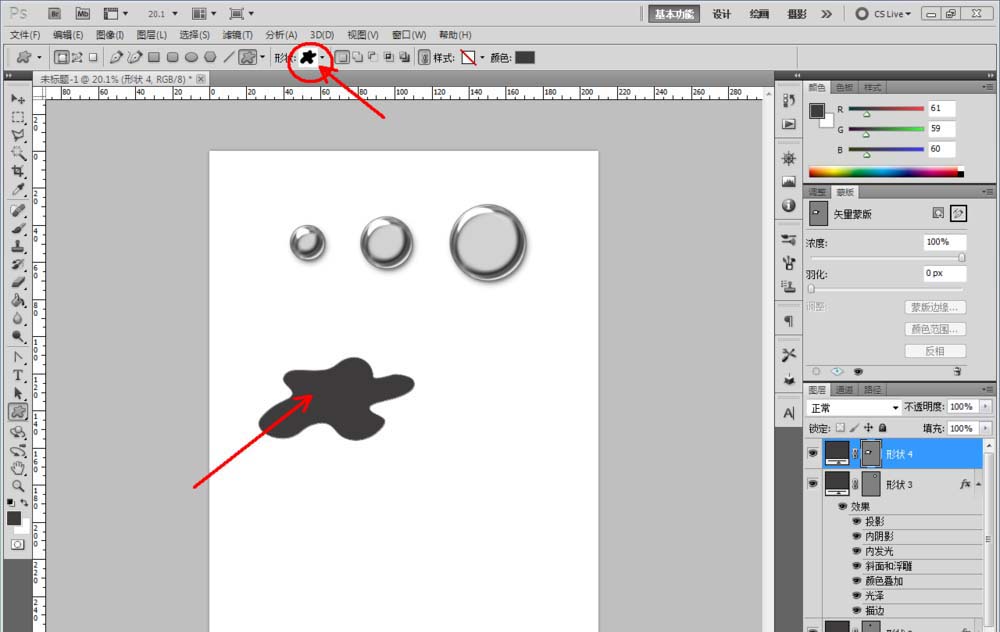Toggle lock transparent pixels
Viewport: 1000px width, 632px height.
tap(841, 427)
